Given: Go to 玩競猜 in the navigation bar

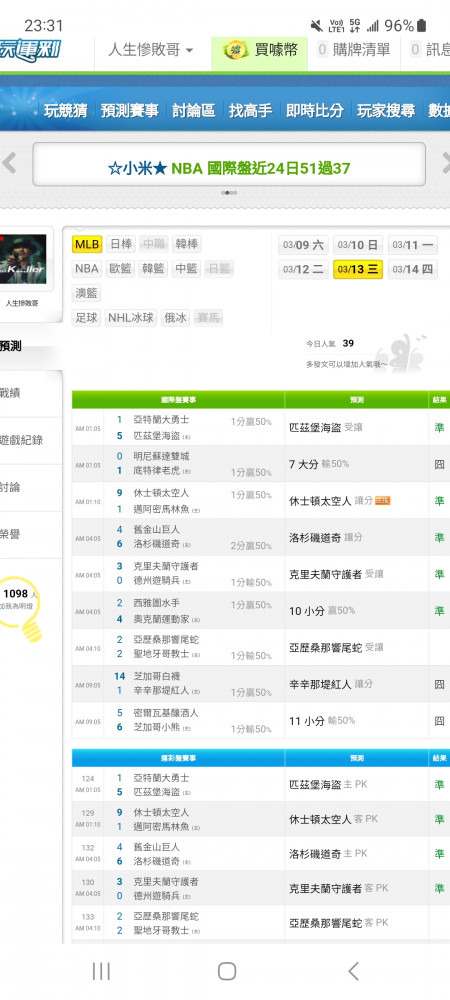Looking at the screenshot, I should [66, 110].
